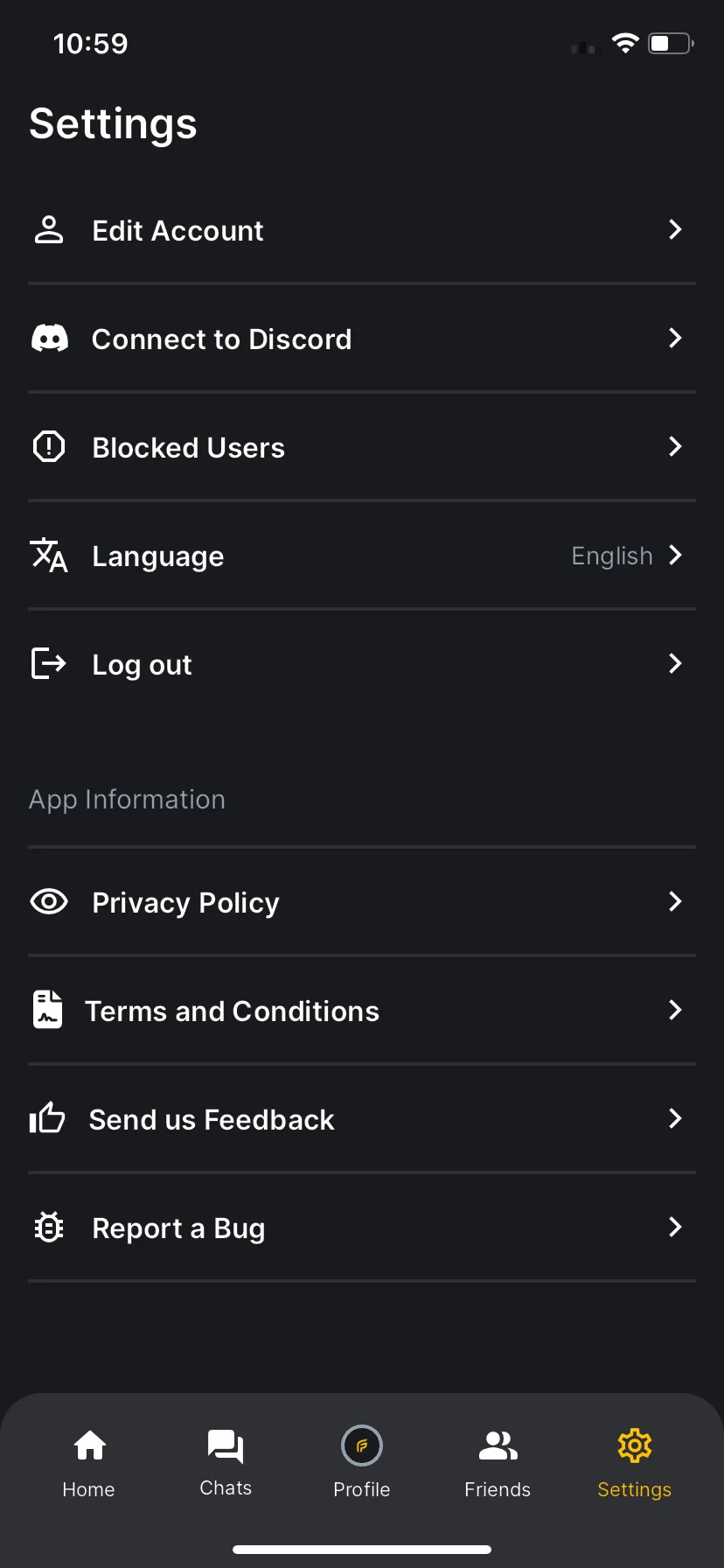The height and width of the screenshot is (1568, 724).
Task: Tap the person icon beside Edit Account
Action: coord(49,229)
